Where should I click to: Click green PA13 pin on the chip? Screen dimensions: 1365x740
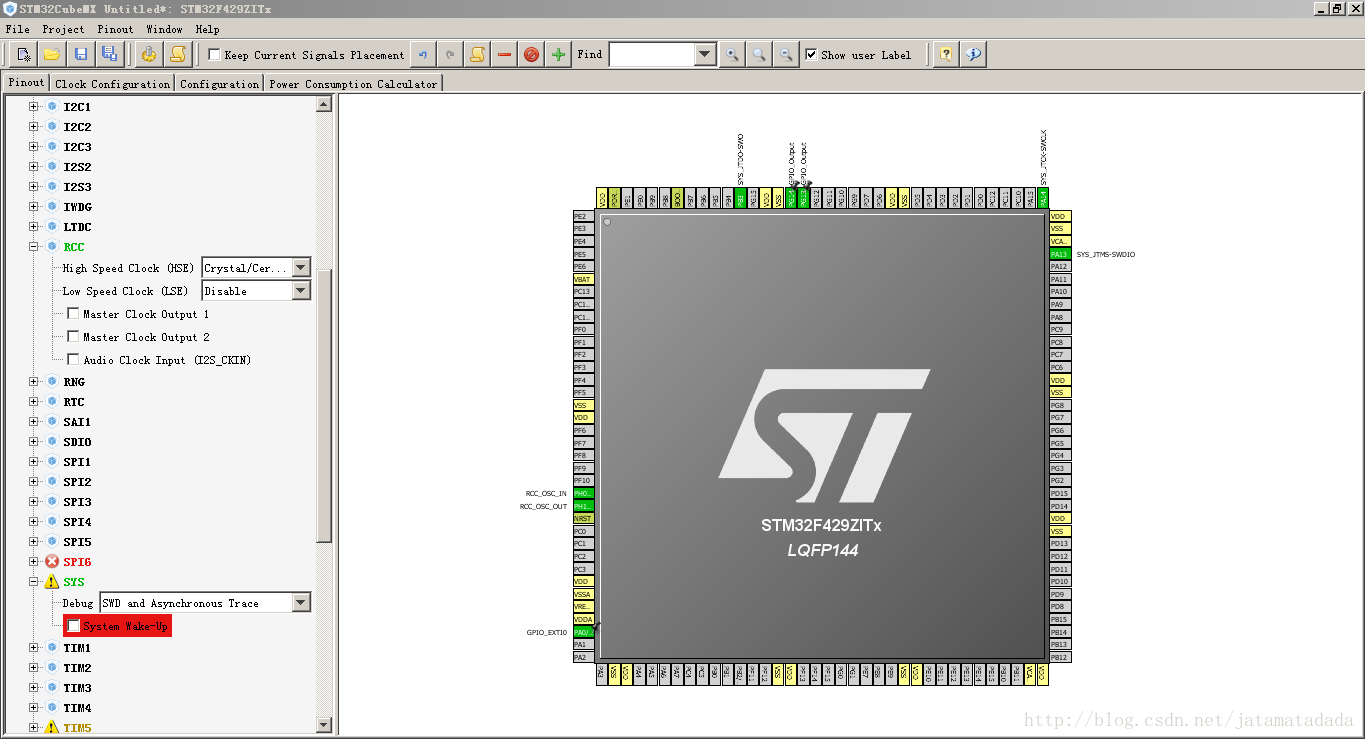click(1060, 254)
